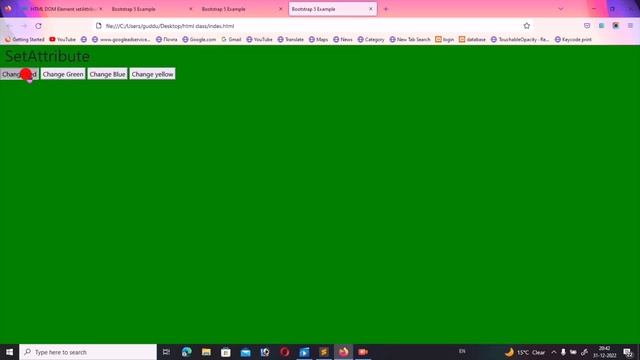
Task: Show hidden system tray icons
Action: [554, 352]
